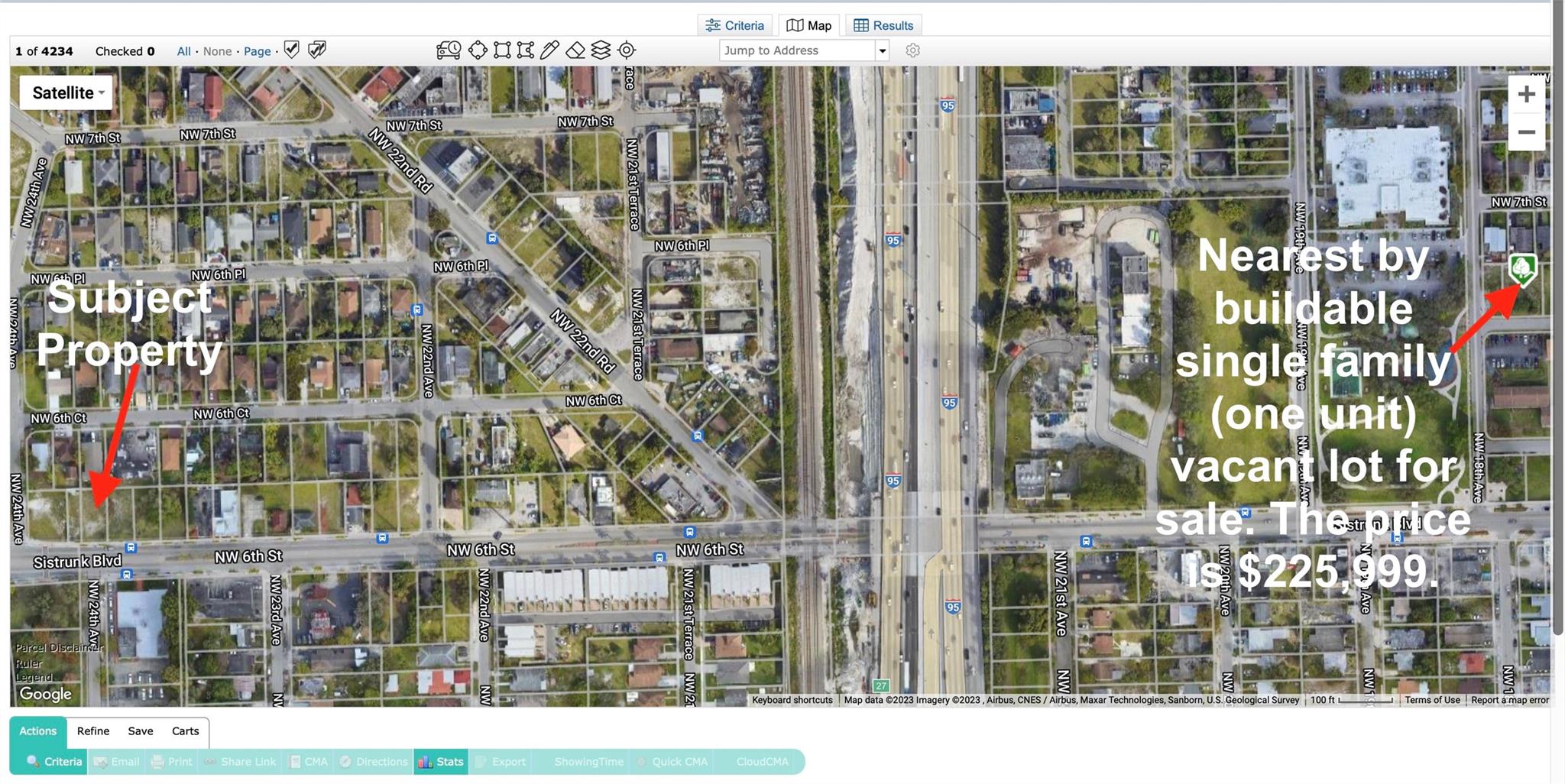Click the center-on-location target icon
This screenshot has width=1565, height=784.
click(x=627, y=50)
